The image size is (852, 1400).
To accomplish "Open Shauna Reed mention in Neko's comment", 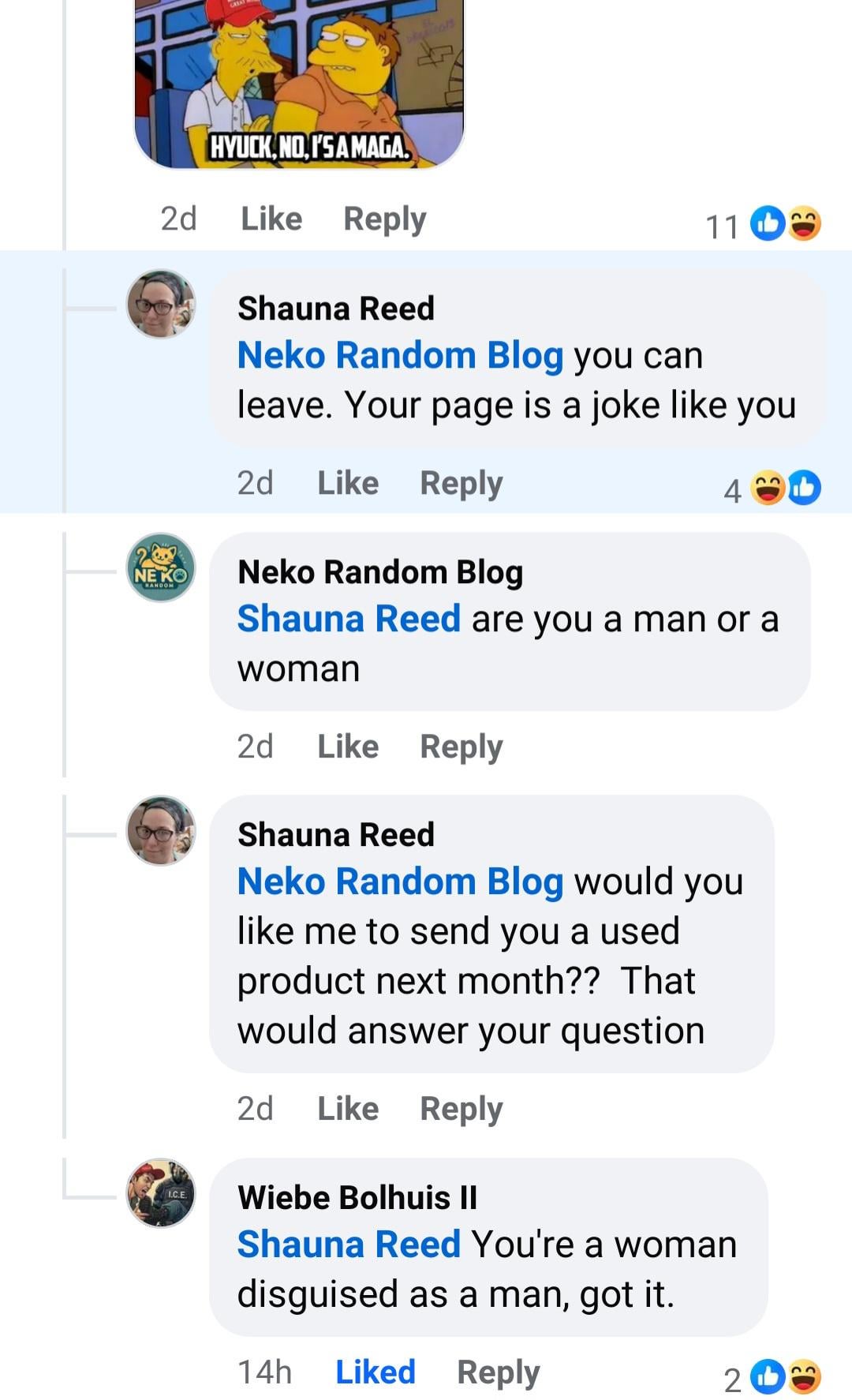I will tap(349, 619).
